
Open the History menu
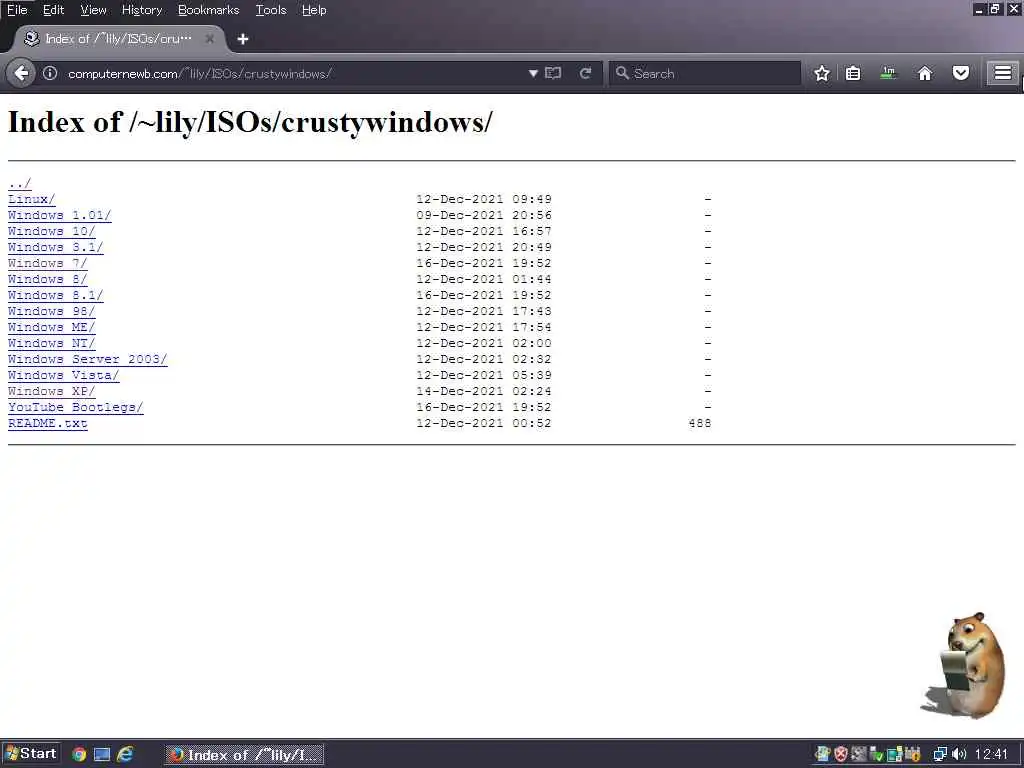[x=142, y=10]
